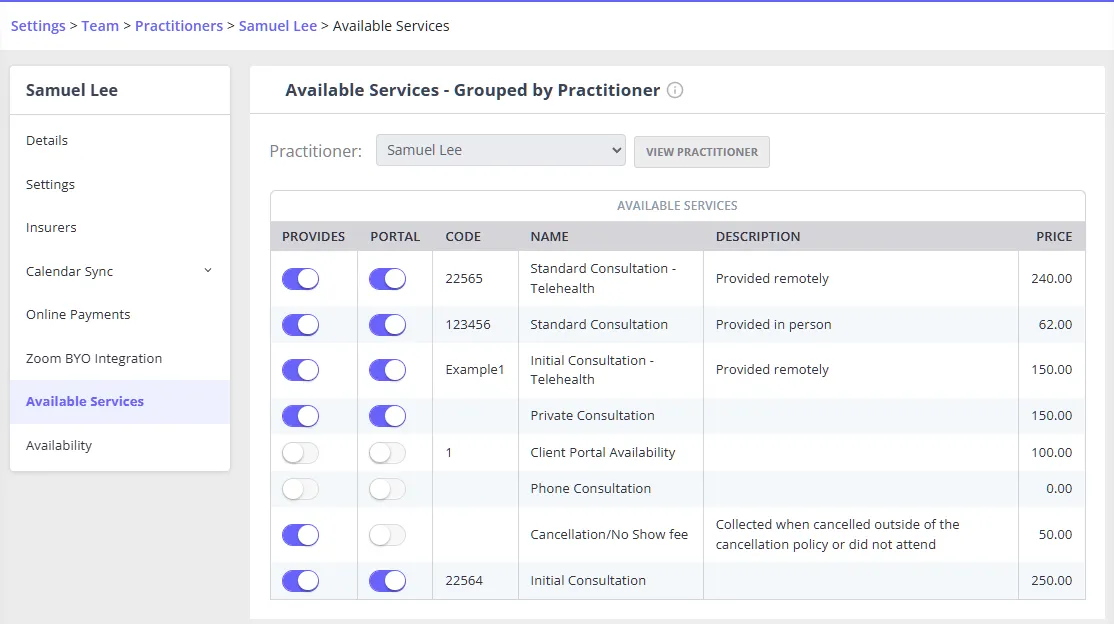
Task: Click the AVAILABLE SERVICES table title
Action: click(x=677, y=206)
